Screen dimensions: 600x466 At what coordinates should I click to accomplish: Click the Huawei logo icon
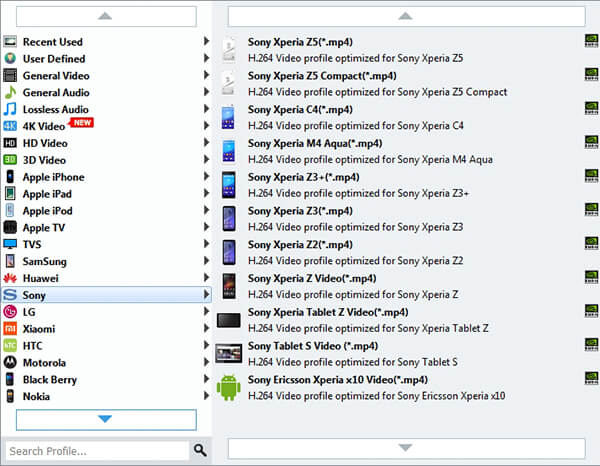[11, 278]
